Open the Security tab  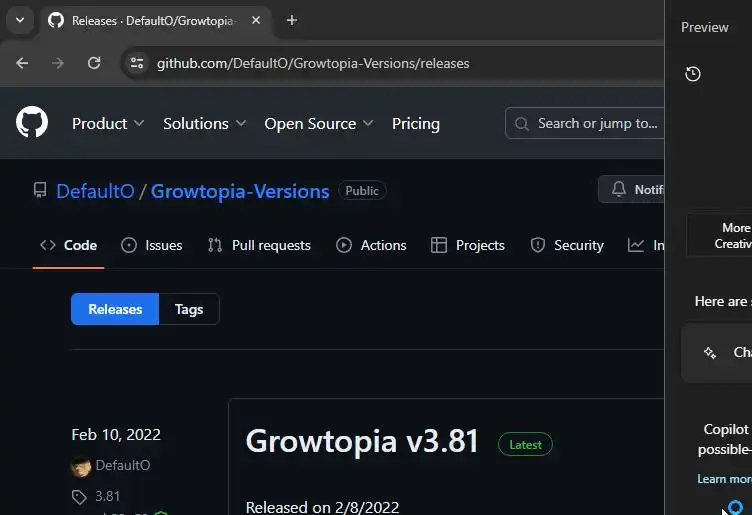pyautogui.click(x=567, y=246)
